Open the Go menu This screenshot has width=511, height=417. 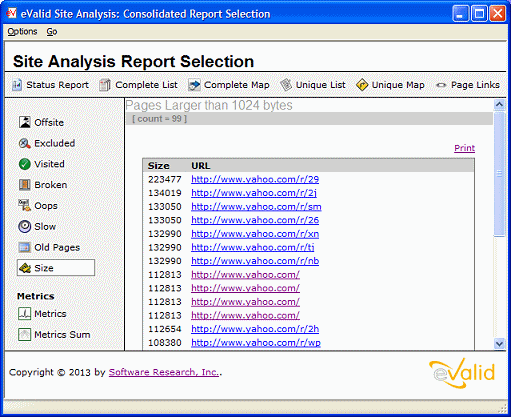click(x=52, y=32)
